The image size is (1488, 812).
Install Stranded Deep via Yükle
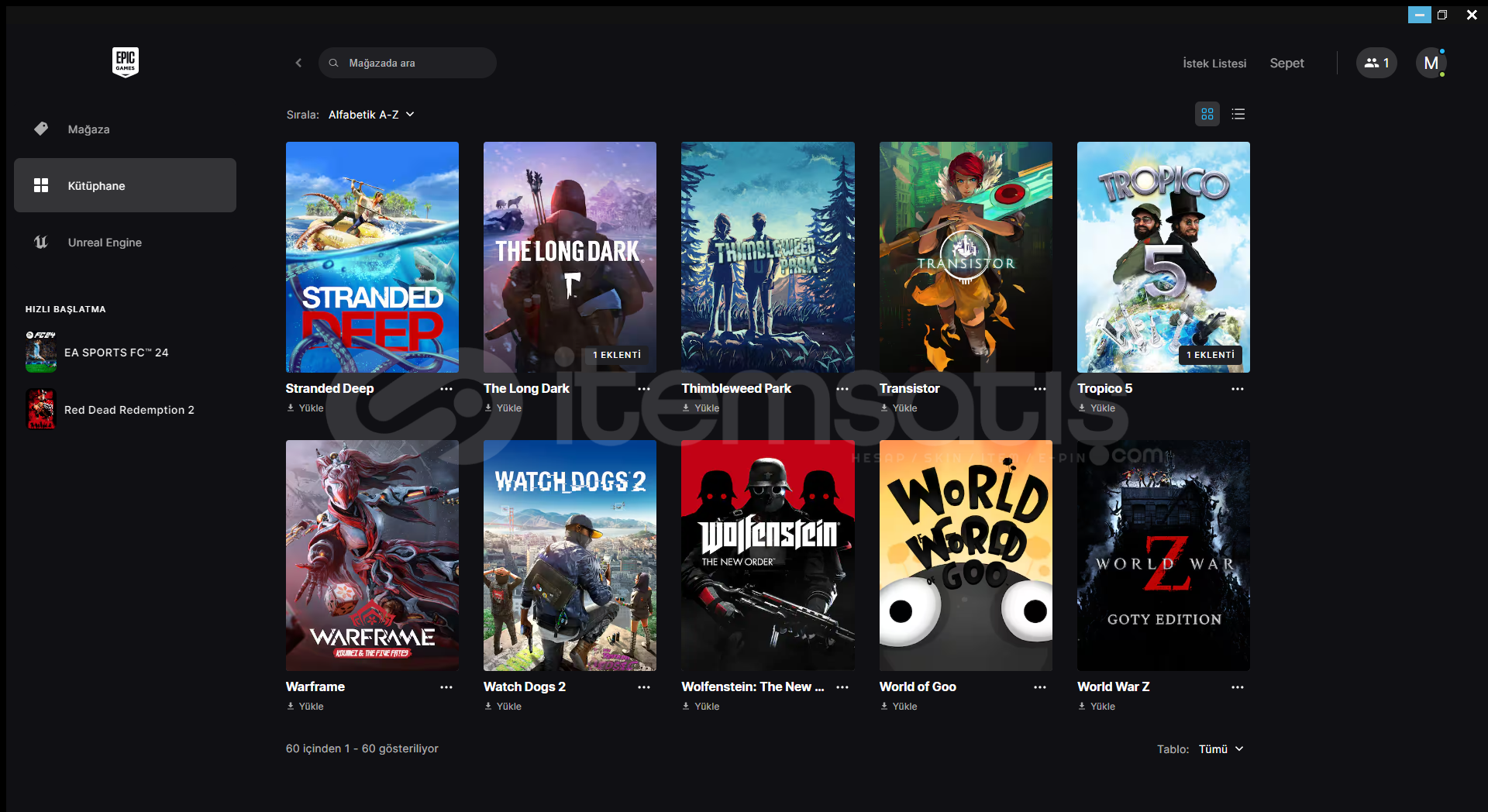click(x=305, y=408)
